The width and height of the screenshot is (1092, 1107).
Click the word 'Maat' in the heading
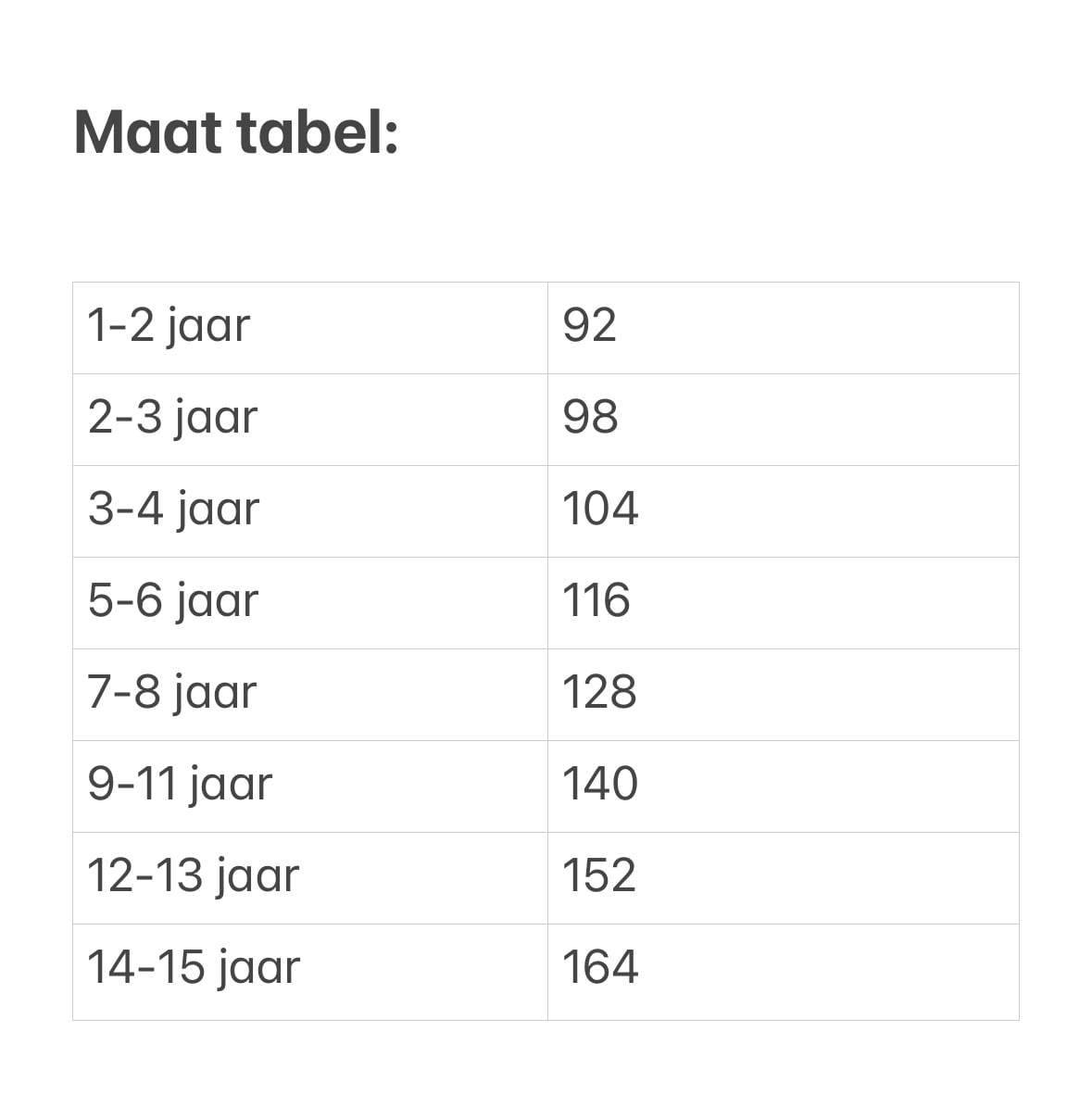148,132
